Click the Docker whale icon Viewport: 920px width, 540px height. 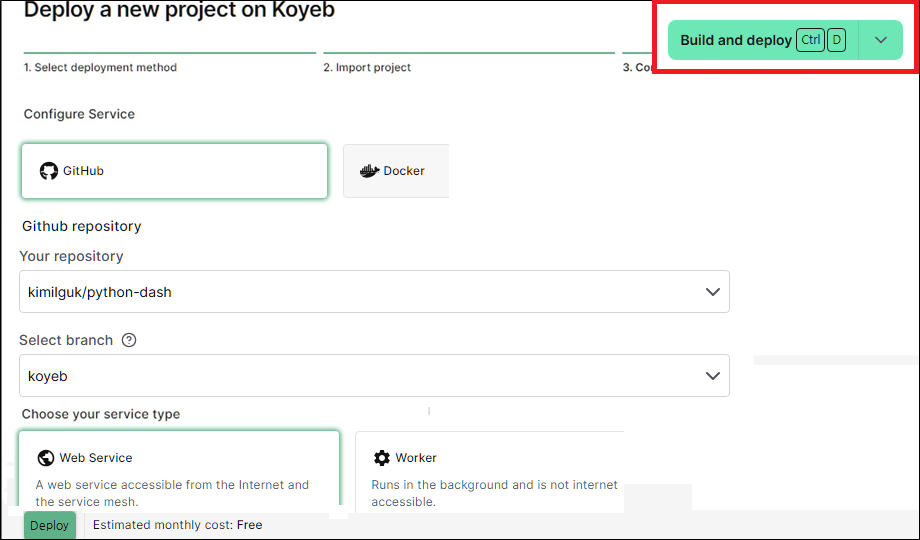(369, 171)
